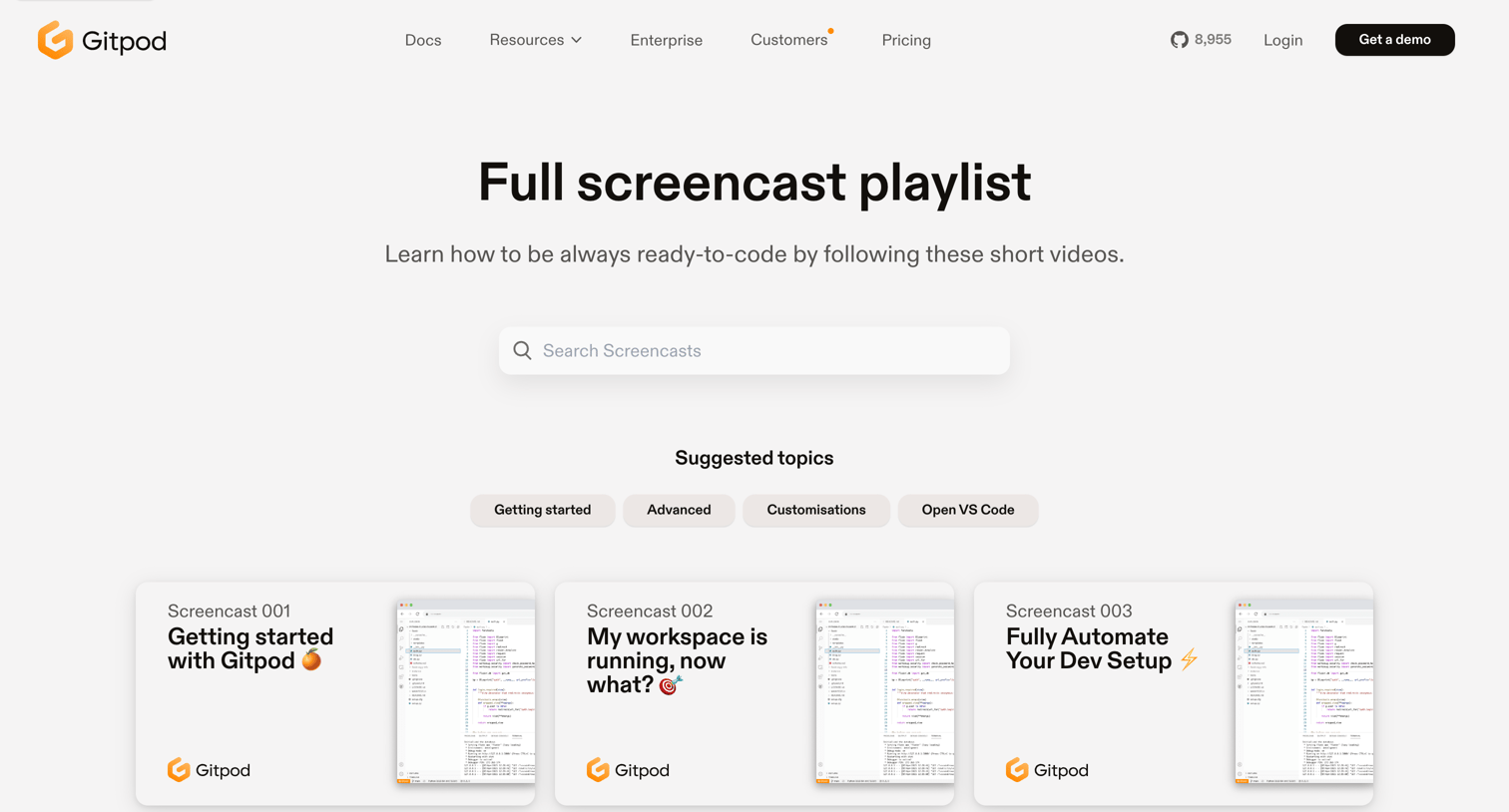
Task: Click the Gitpod logo on Screencast 002 card
Action: point(628,769)
